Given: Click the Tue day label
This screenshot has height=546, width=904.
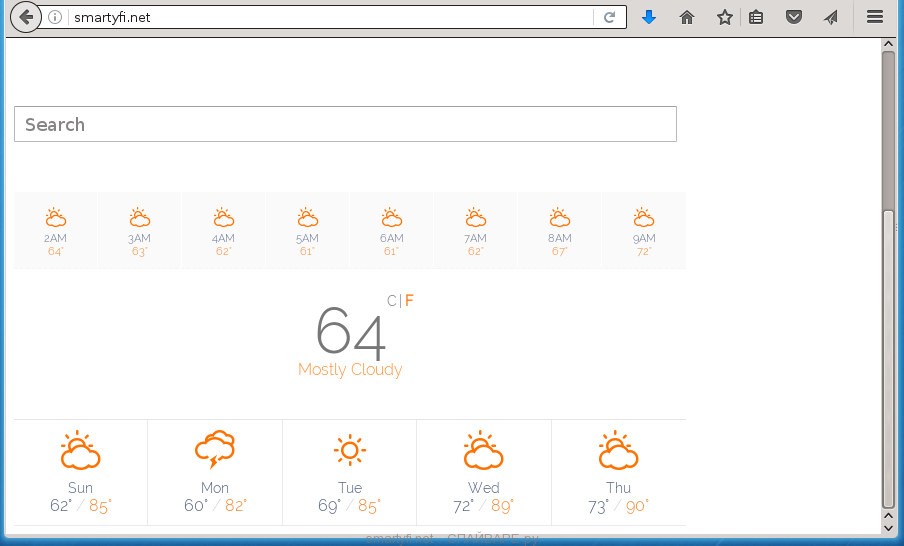Looking at the screenshot, I should coord(350,488).
